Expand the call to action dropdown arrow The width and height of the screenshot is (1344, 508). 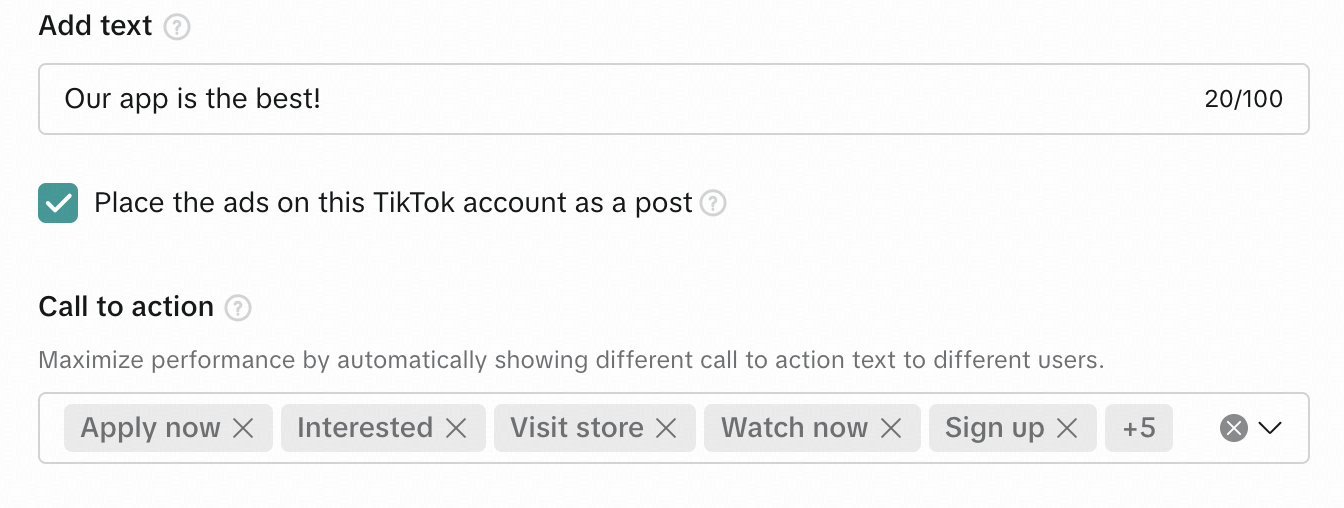(1270, 428)
